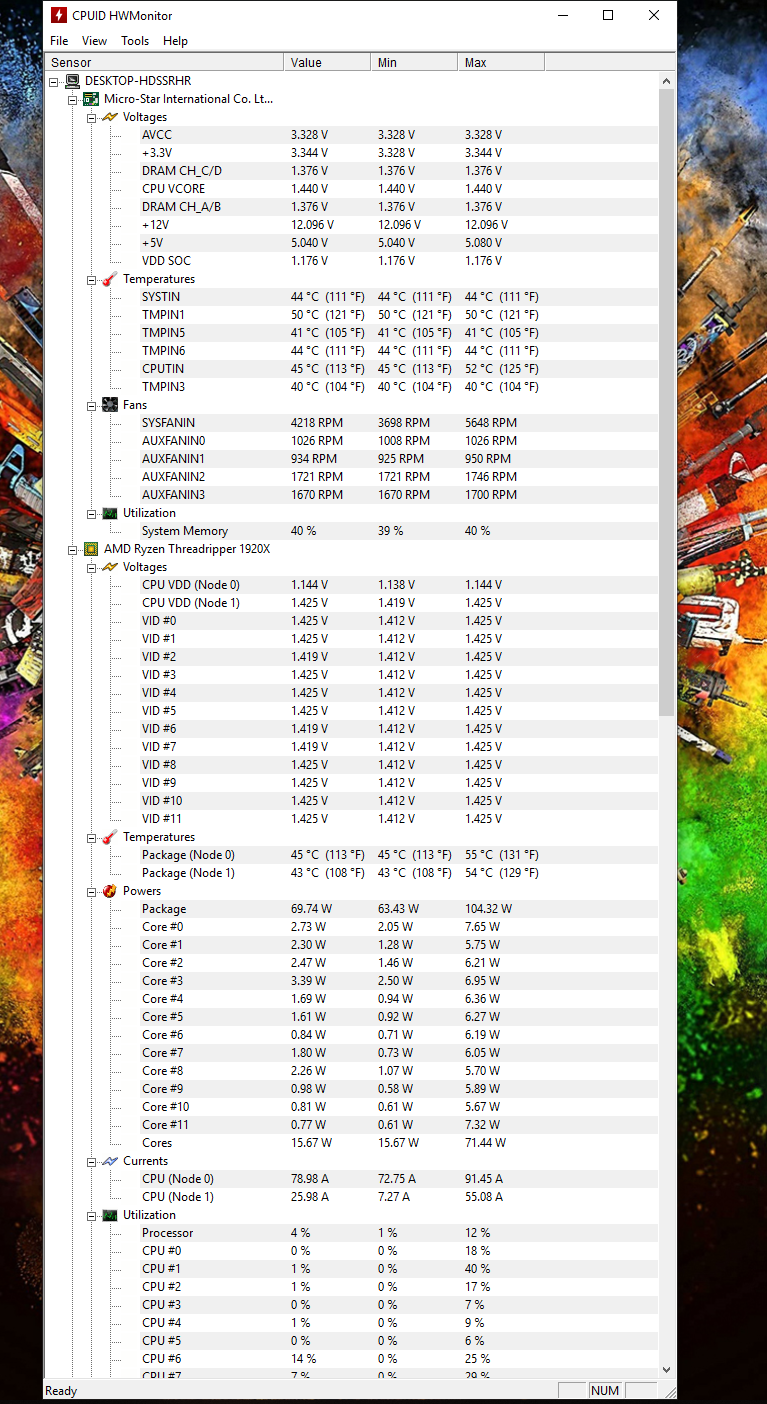
Task: Click the 5648 RPM max value
Action: [491, 423]
